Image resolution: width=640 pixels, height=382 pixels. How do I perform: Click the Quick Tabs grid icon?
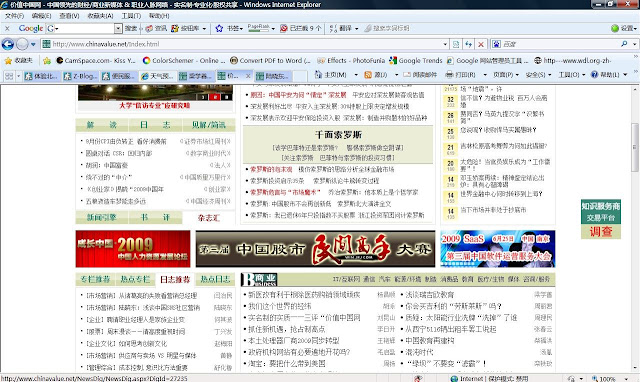click(9, 76)
